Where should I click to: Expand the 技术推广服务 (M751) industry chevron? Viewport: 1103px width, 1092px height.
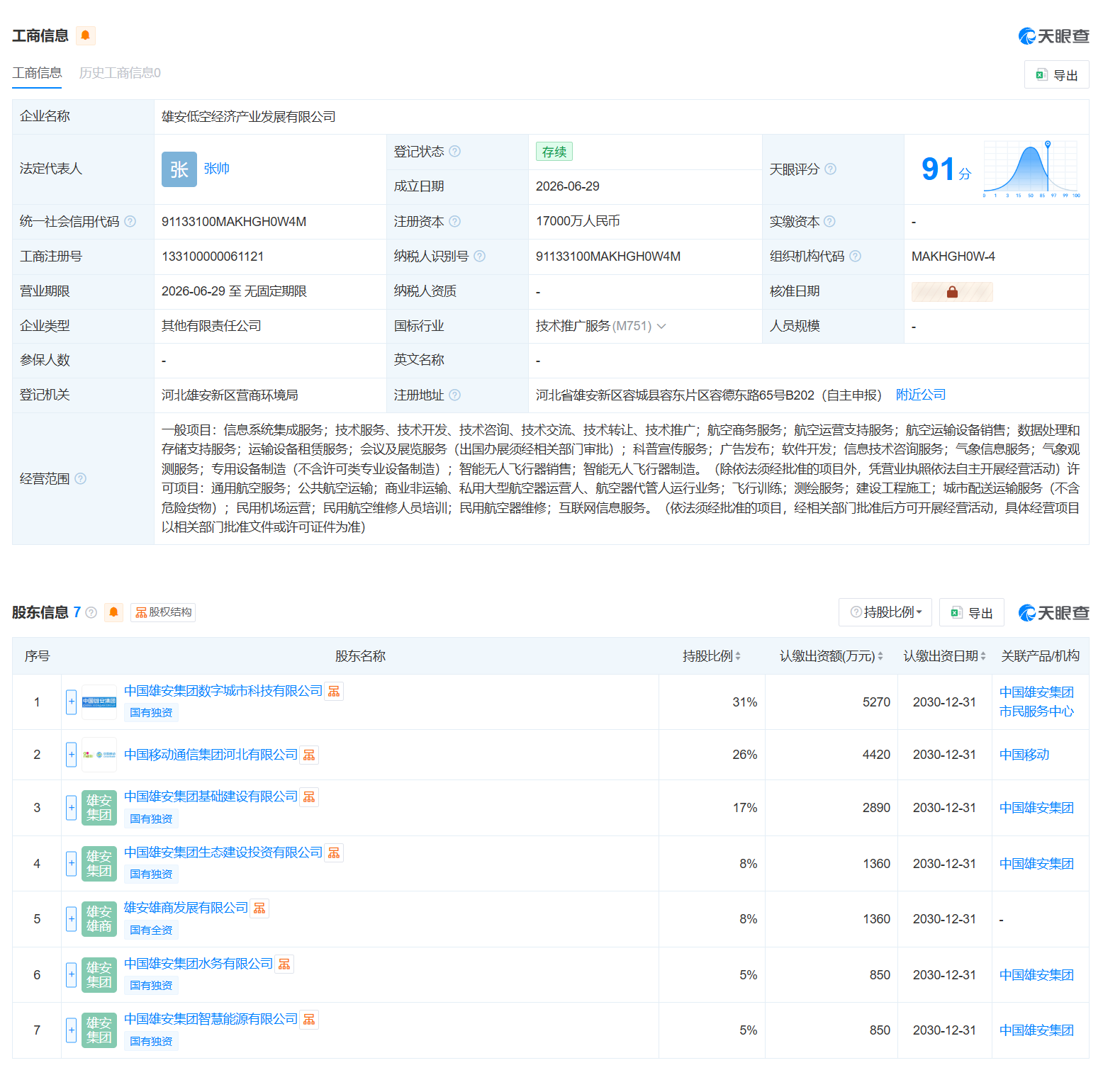[x=661, y=326]
